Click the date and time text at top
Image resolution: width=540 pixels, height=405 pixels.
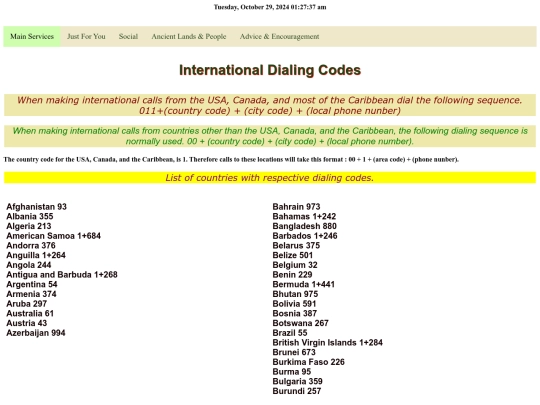[x=270, y=7]
